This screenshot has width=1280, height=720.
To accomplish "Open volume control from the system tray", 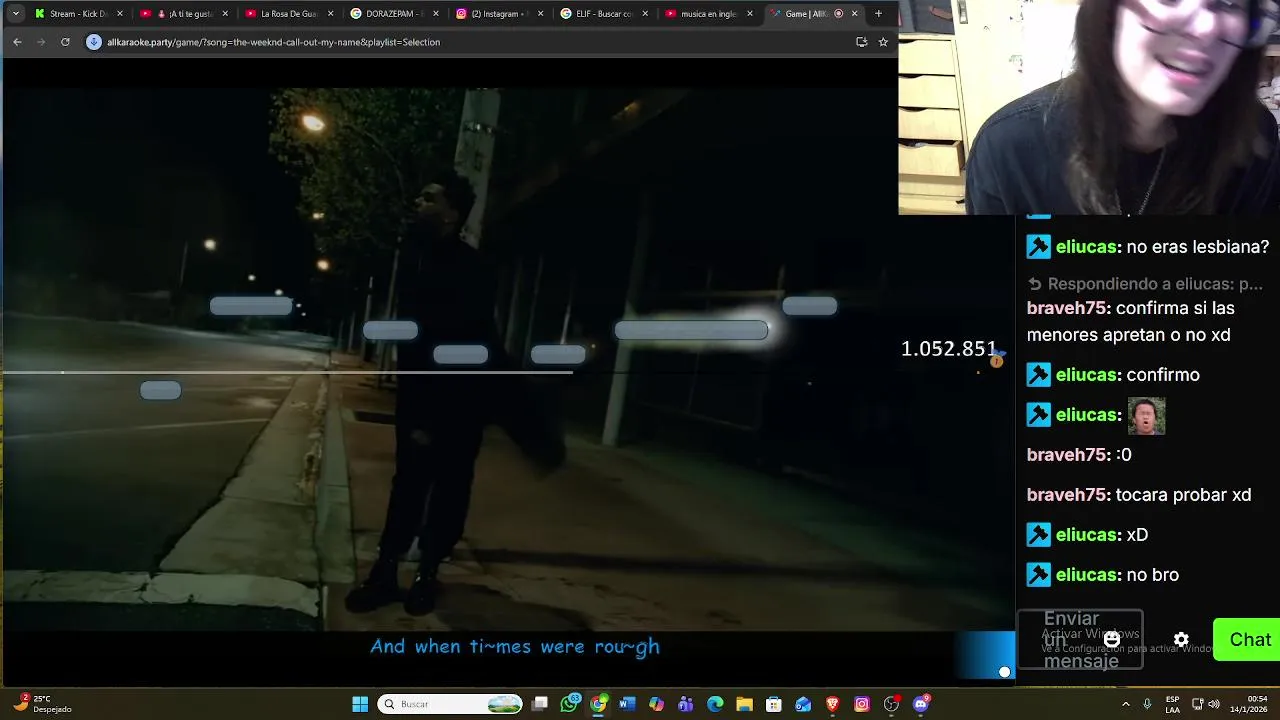I will point(1213,704).
